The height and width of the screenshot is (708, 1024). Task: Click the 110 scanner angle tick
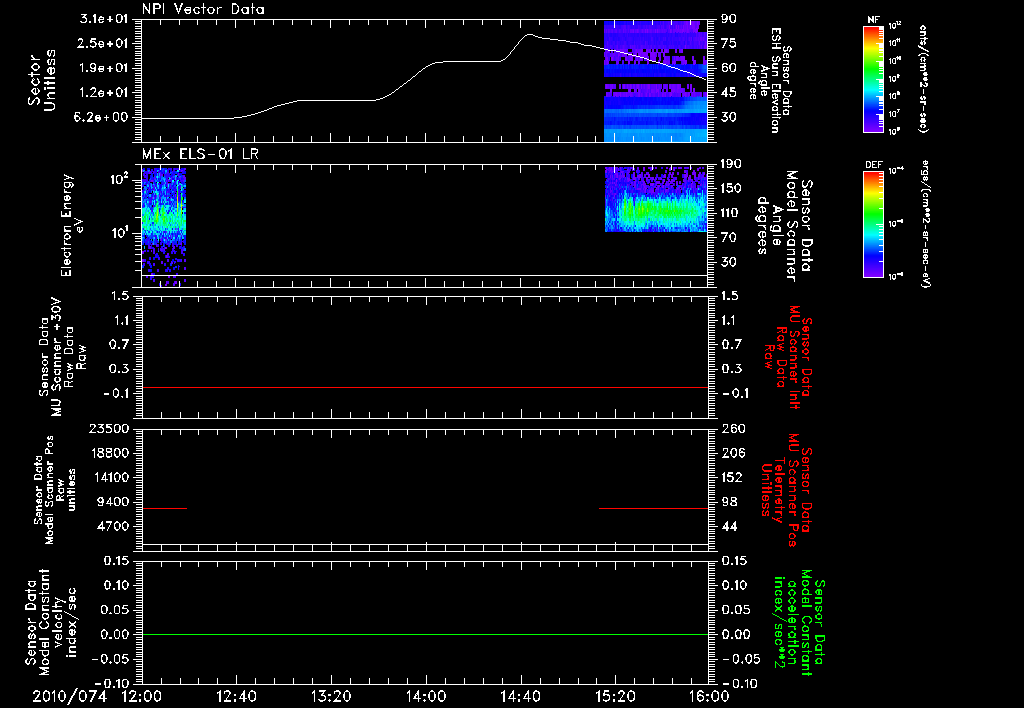(x=732, y=213)
